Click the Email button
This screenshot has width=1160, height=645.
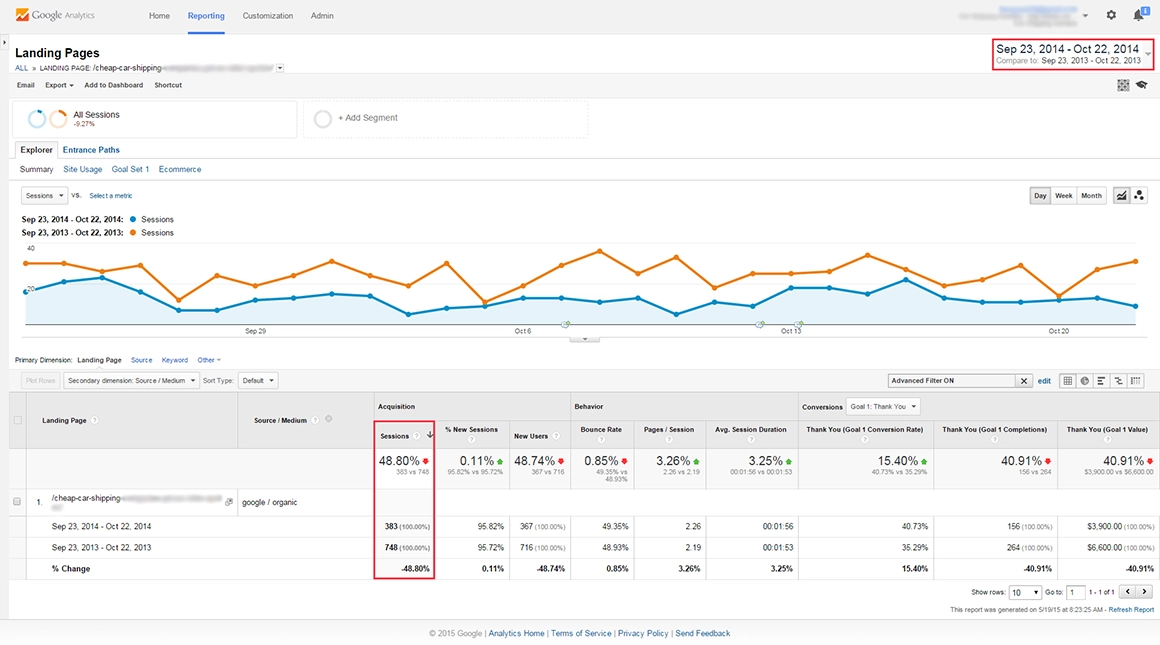tap(26, 85)
